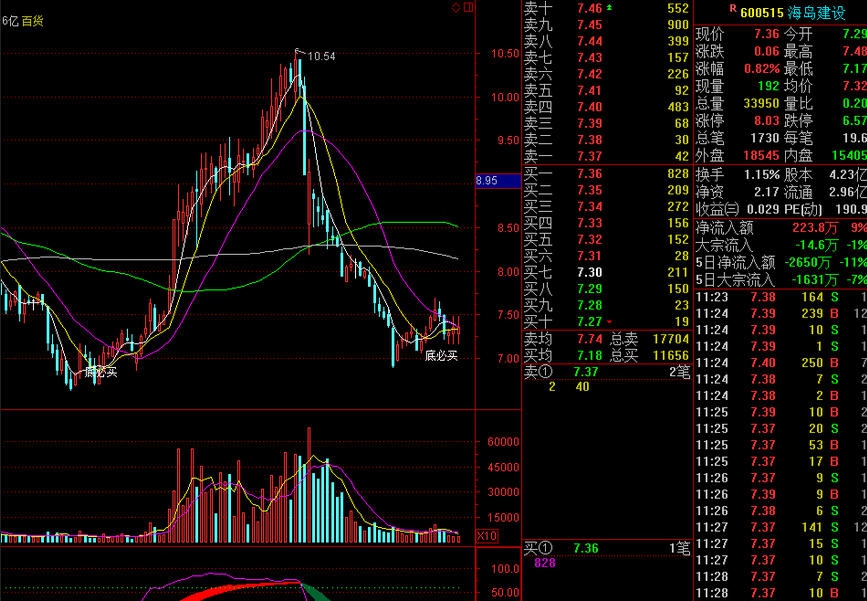Click the 买① circled level indicator
Image resolution: width=867 pixels, height=601 pixels.
point(538,548)
